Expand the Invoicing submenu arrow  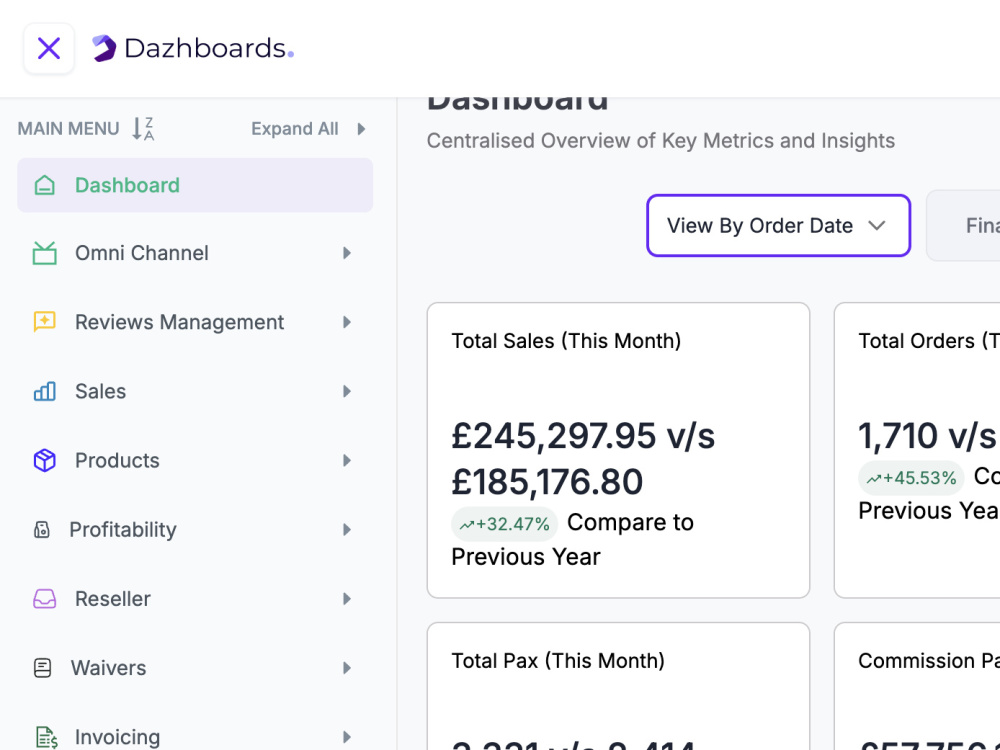pos(347,737)
